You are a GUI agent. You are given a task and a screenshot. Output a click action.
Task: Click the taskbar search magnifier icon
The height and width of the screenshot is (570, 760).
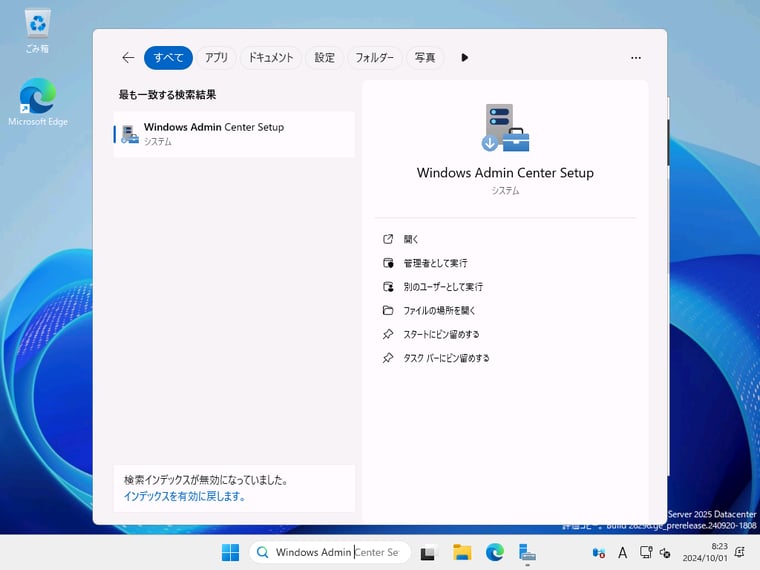262,552
